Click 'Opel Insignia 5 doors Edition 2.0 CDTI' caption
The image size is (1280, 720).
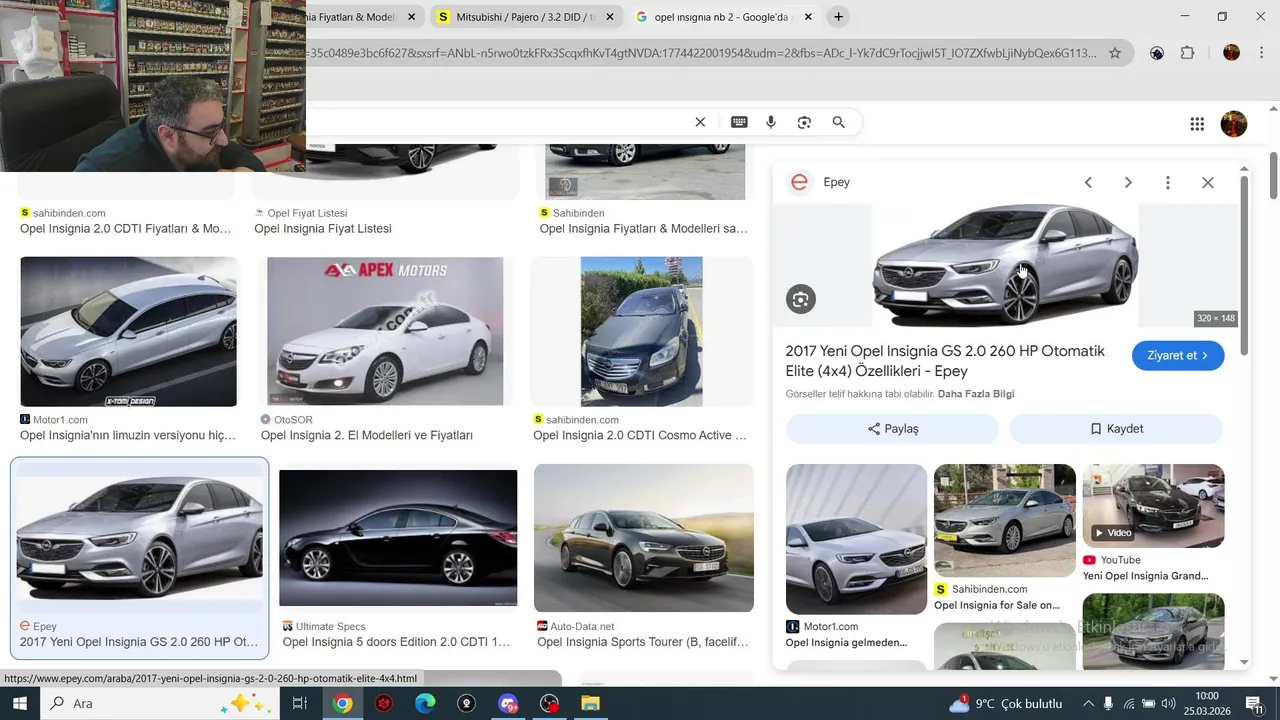(396, 643)
